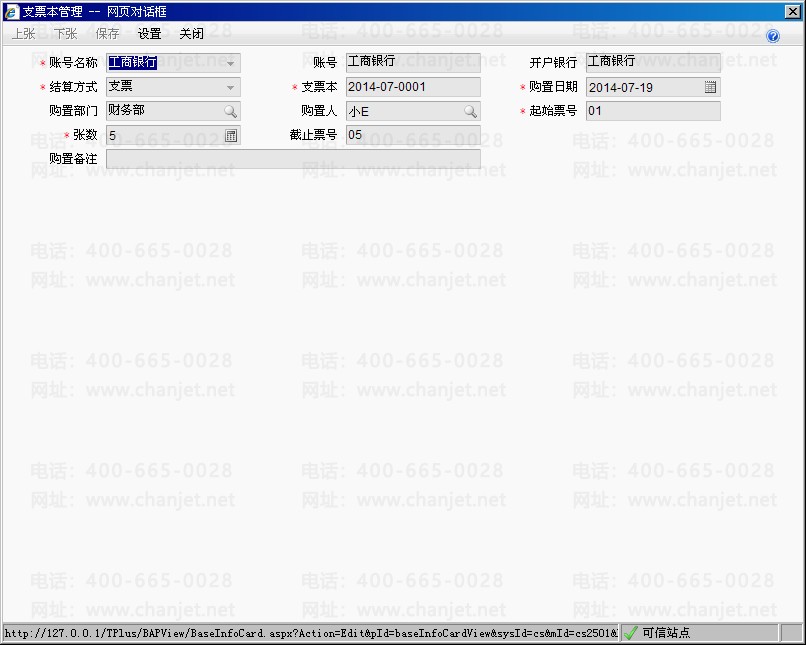
Task: Open the blue help icon
Action: 773,35
